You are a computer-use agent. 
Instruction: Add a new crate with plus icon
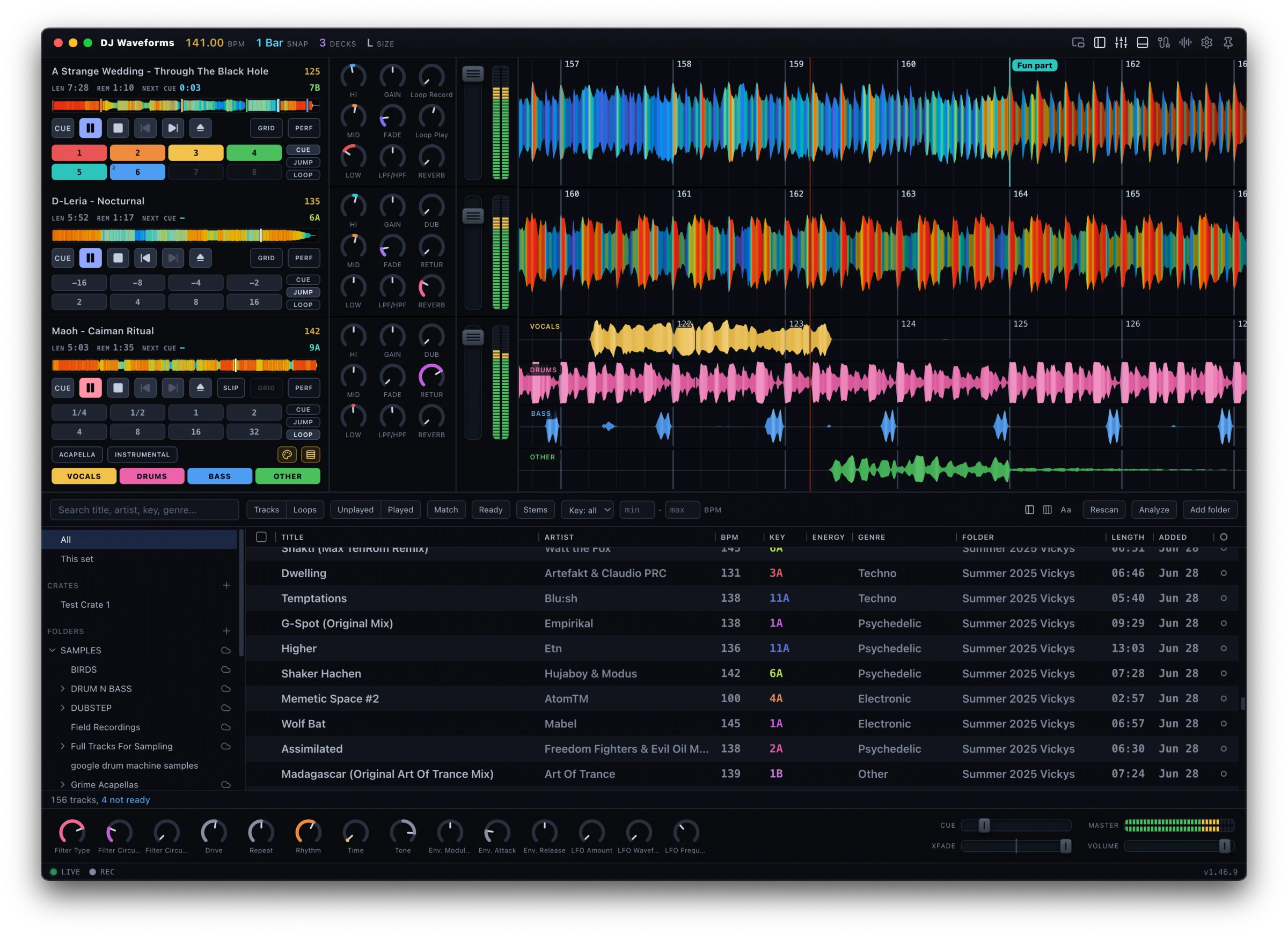(226, 585)
